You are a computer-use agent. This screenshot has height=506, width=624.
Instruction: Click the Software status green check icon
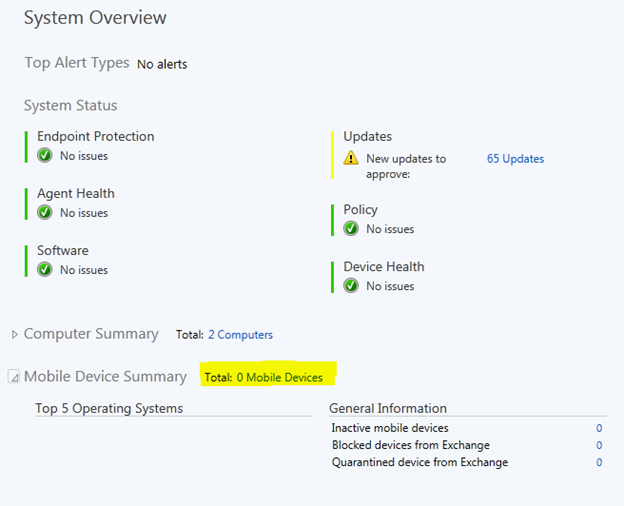(44, 270)
